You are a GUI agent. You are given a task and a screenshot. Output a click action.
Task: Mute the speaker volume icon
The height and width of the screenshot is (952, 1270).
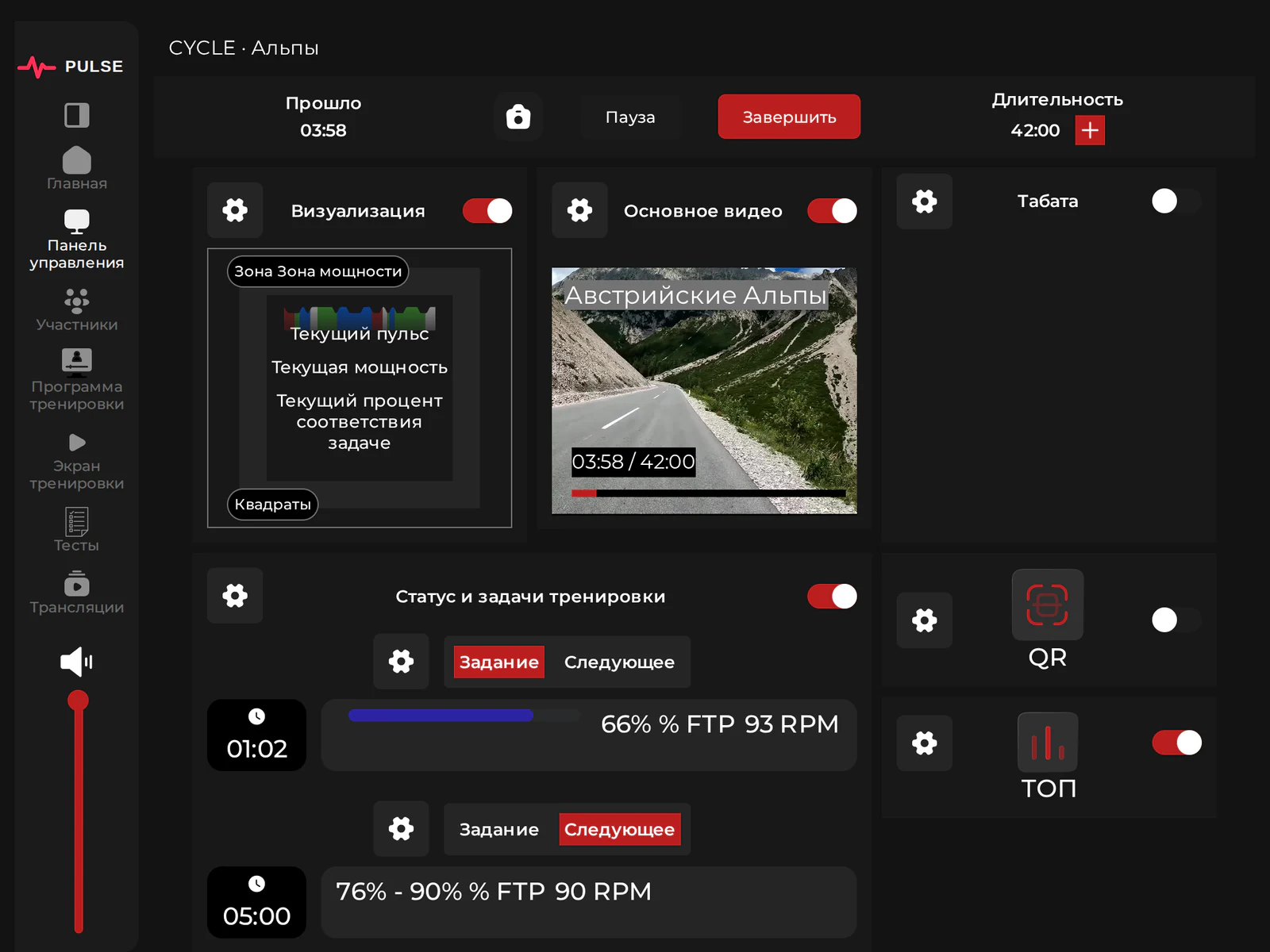tap(77, 662)
